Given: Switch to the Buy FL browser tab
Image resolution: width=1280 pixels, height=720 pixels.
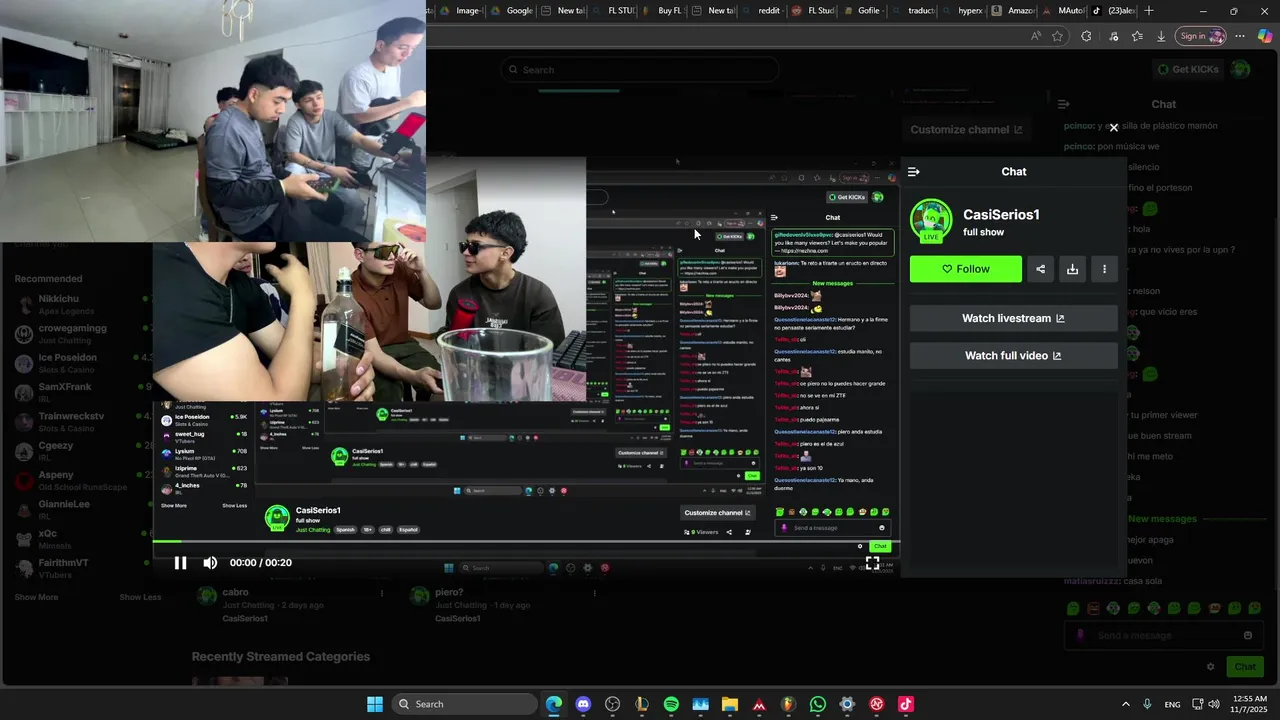Looking at the screenshot, I should (x=660, y=11).
